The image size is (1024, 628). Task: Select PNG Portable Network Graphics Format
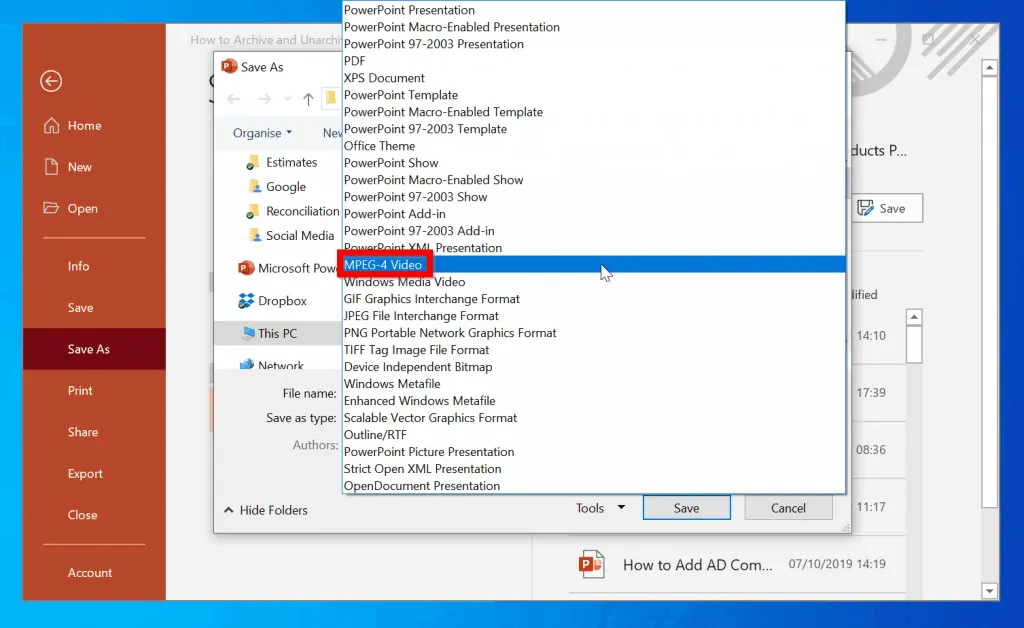coord(594,332)
